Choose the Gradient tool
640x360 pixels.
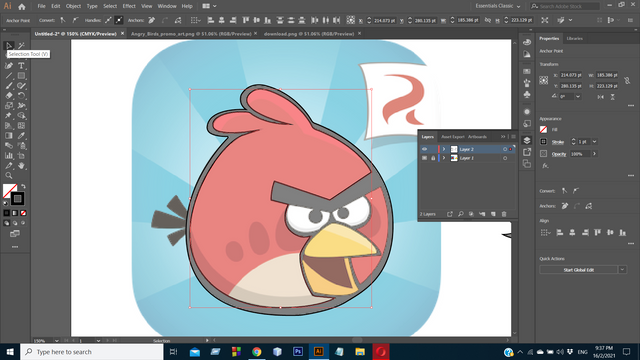tap(9, 136)
